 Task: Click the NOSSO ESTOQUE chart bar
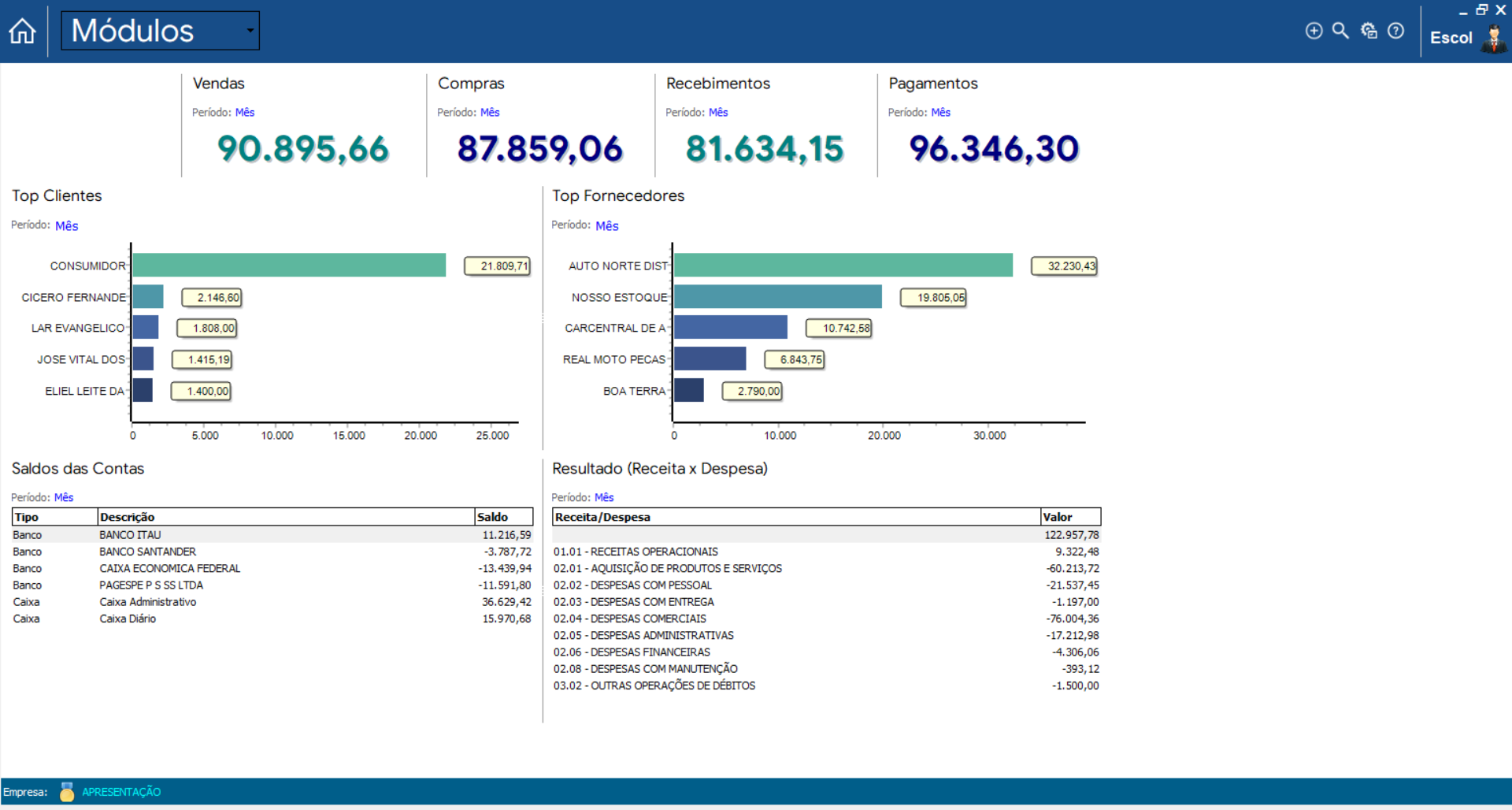(x=777, y=297)
